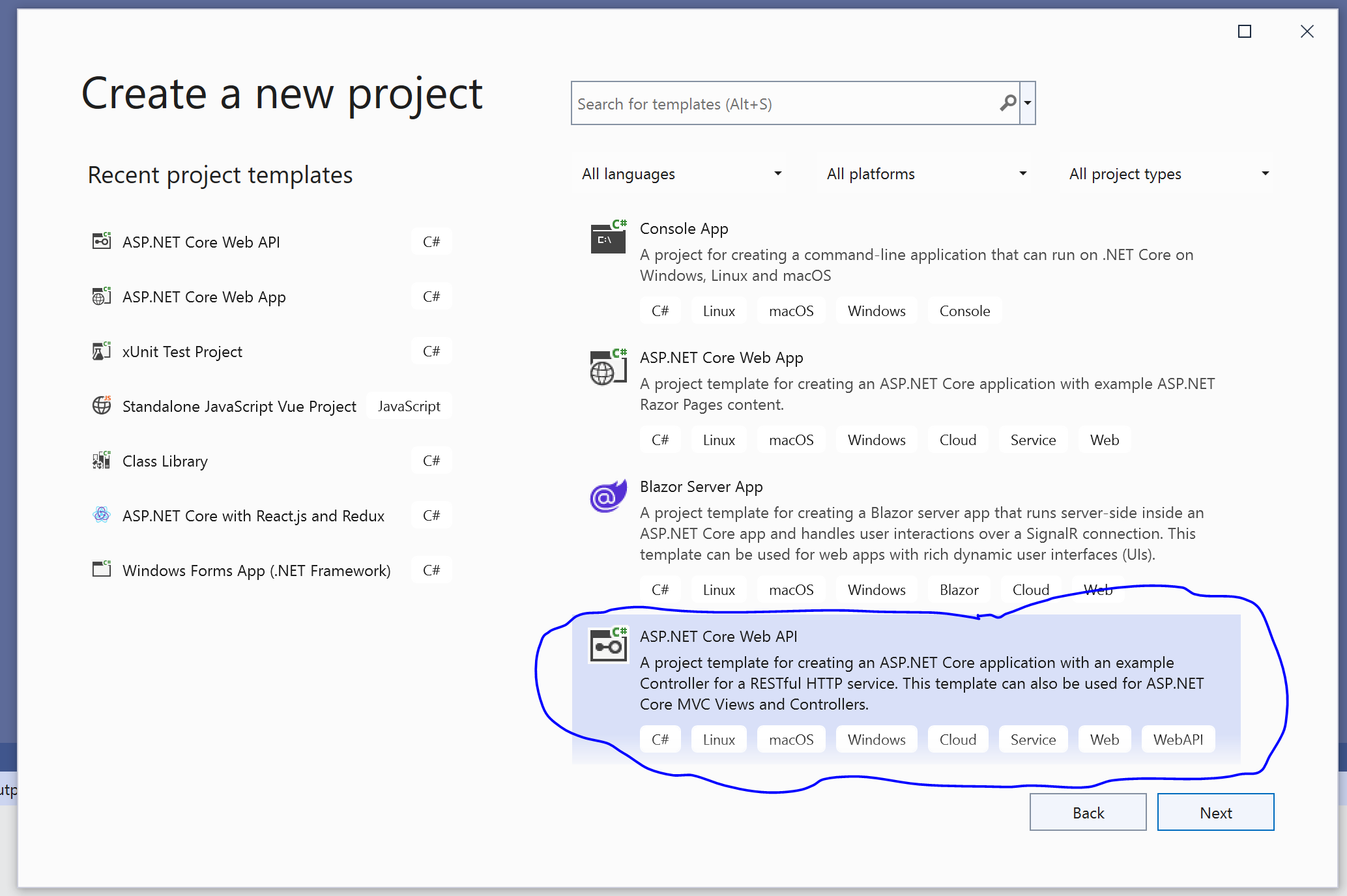1347x896 pixels.
Task: Select ASP.NET Core Web API title in template list
Action: point(718,637)
